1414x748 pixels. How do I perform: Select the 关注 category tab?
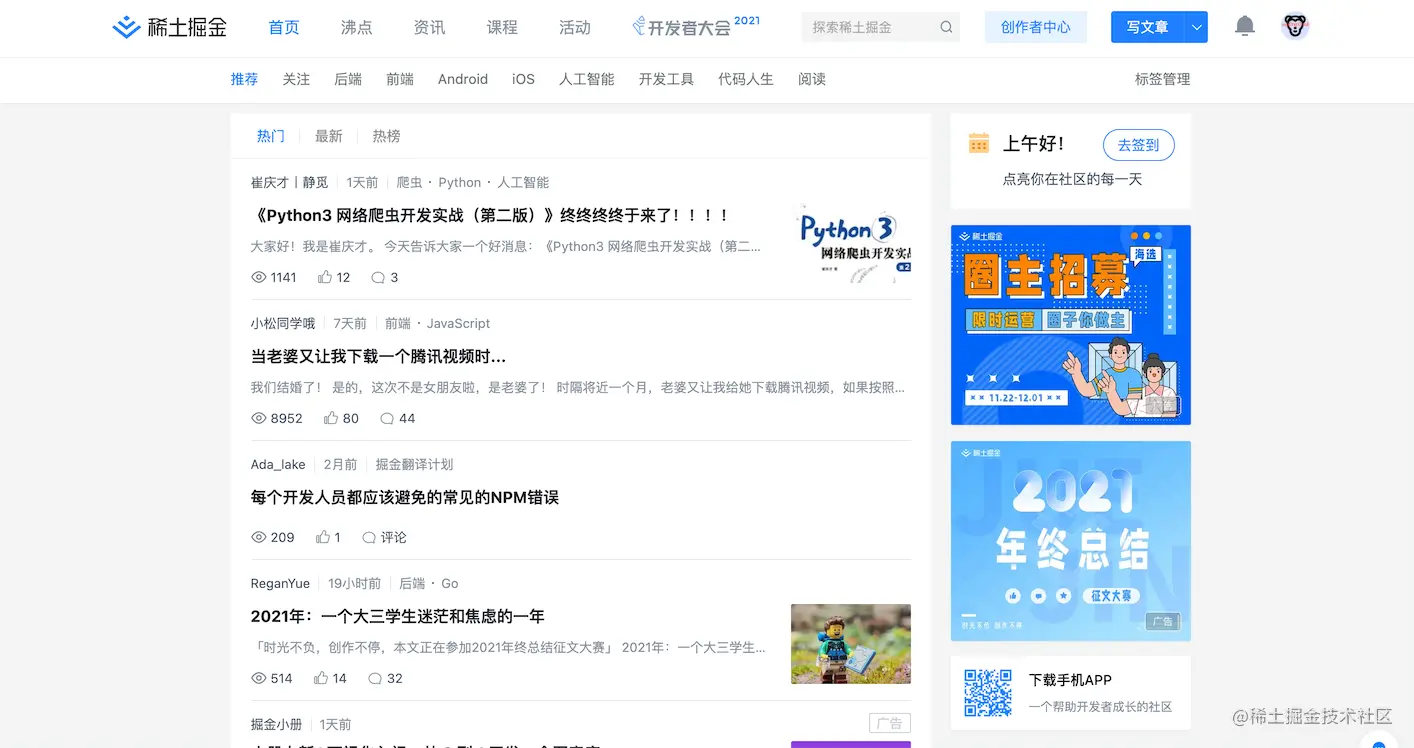(x=296, y=79)
